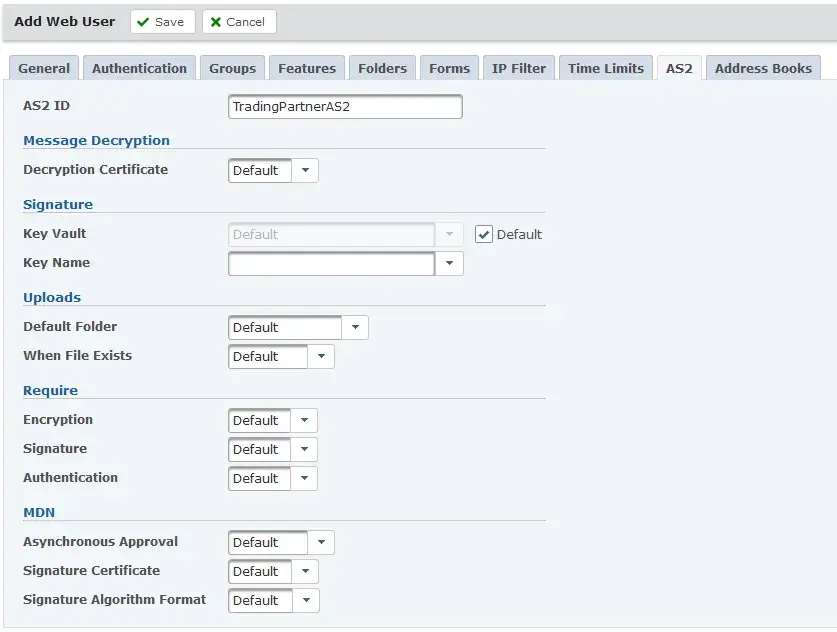The width and height of the screenshot is (837, 632).
Task: Open the Require Signature dropdown
Action: 305,450
